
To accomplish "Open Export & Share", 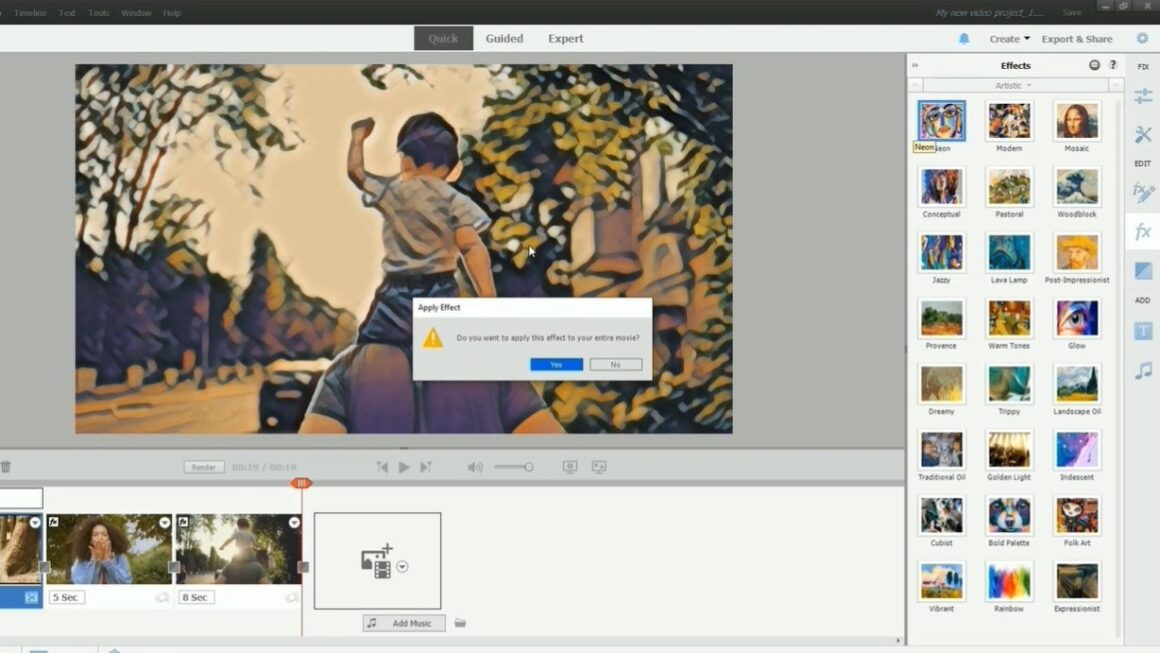I will coord(1076,38).
